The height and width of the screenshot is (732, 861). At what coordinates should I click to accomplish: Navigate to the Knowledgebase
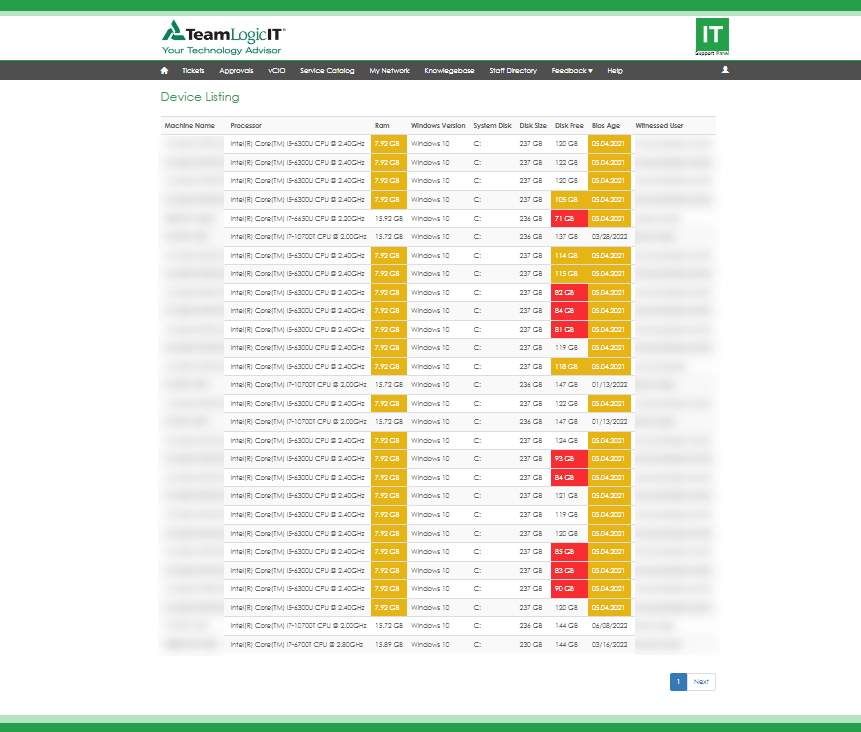(449, 71)
